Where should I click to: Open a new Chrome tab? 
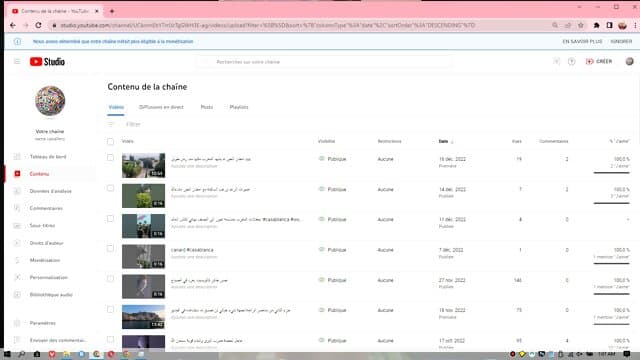pos(112,11)
